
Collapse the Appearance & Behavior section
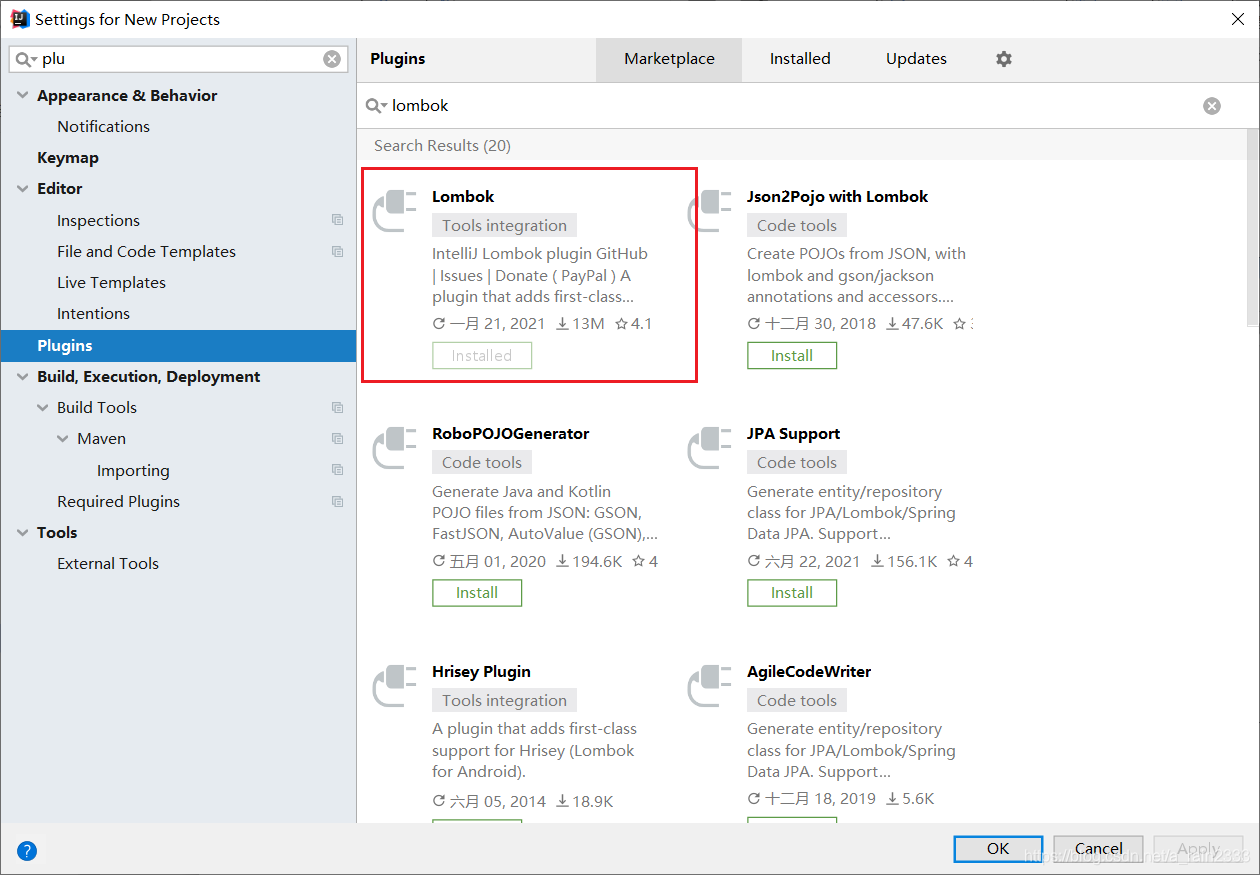click(23, 96)
